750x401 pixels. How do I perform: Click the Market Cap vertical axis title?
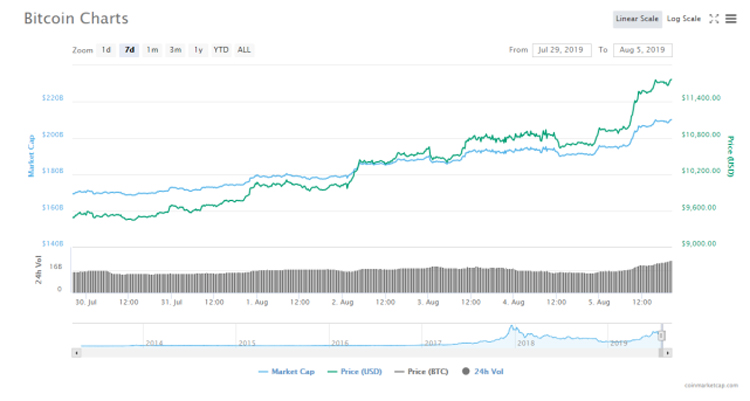(32, 156)
